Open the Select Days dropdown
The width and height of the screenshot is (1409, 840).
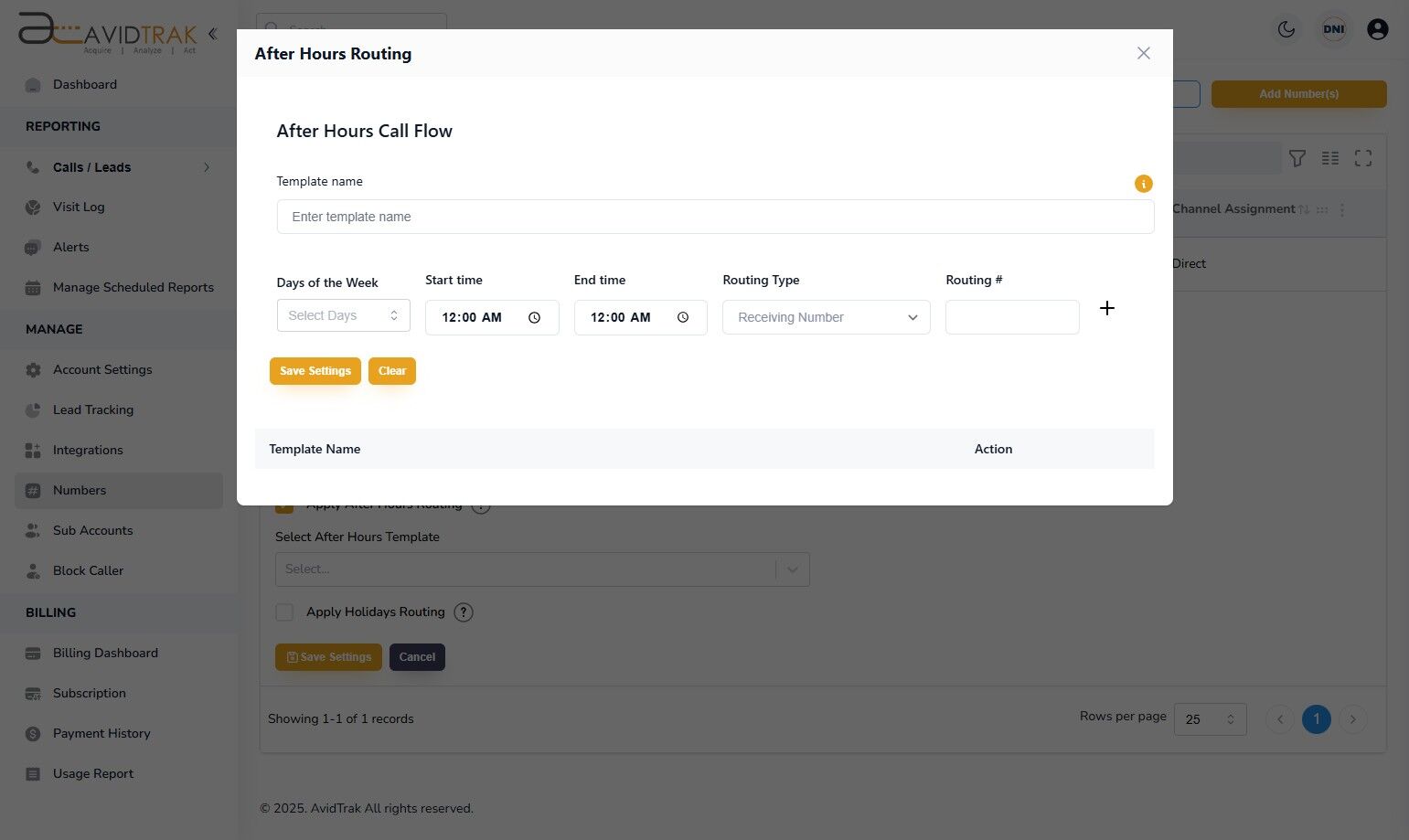point(343,316)
